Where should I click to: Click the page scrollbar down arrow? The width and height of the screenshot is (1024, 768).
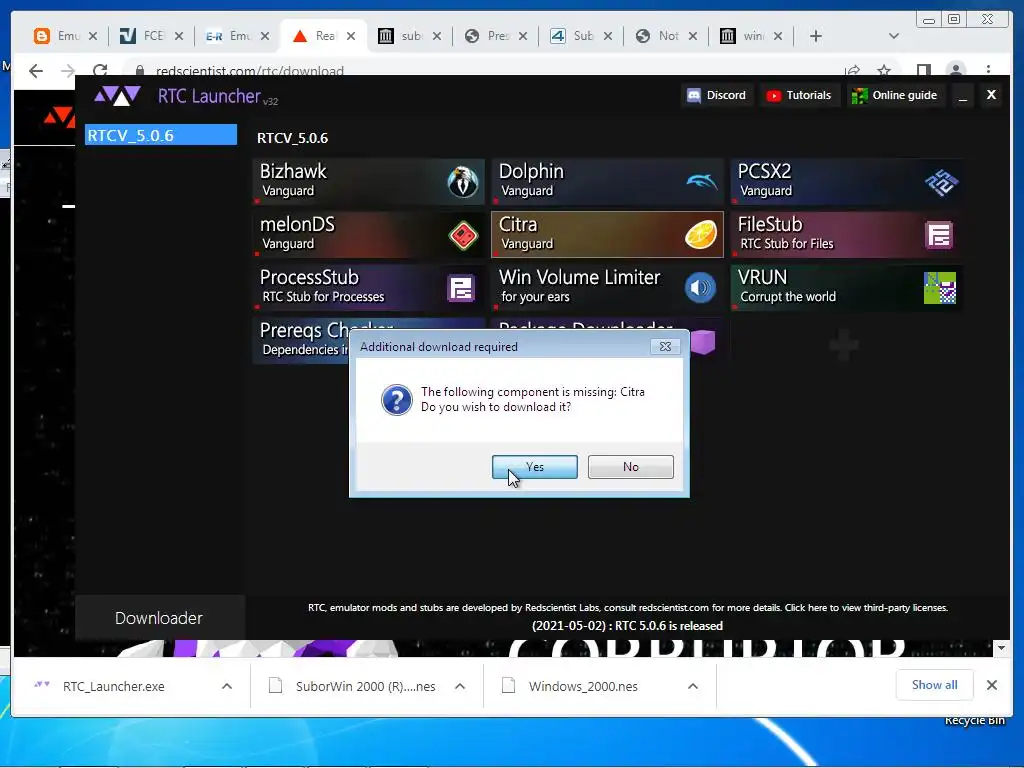(x=1002, y=648)
